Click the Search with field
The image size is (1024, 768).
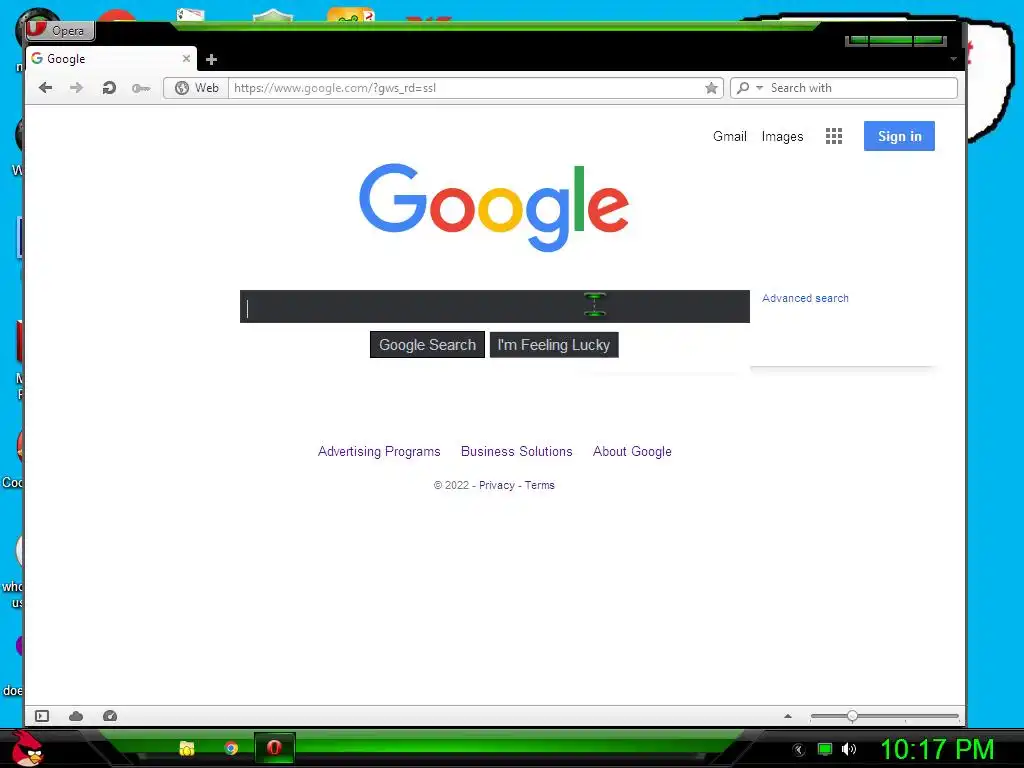(862, 88)
